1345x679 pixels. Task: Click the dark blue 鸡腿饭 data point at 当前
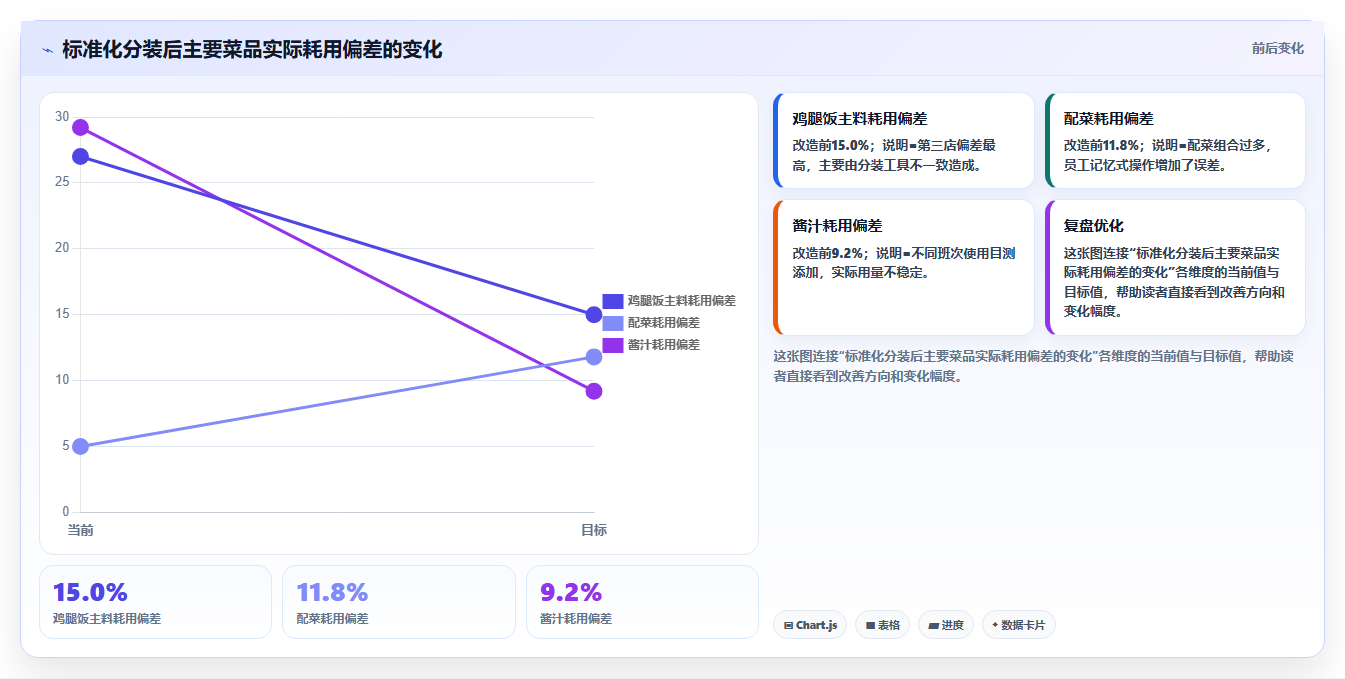coord(81,157)
